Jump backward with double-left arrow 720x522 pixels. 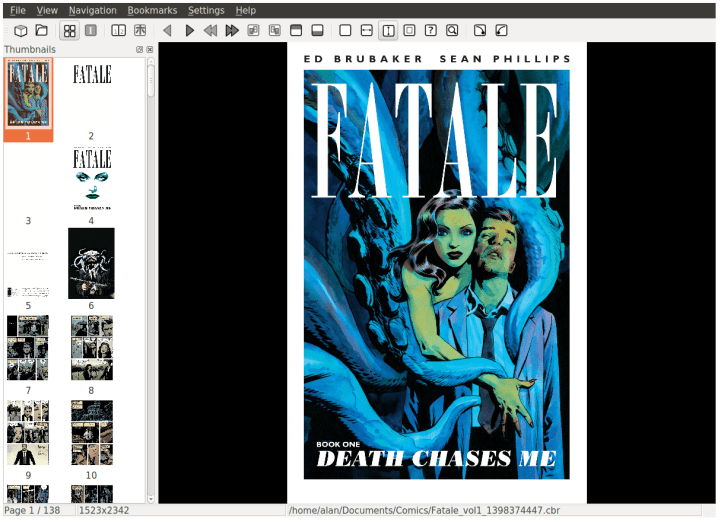[210, 31]
